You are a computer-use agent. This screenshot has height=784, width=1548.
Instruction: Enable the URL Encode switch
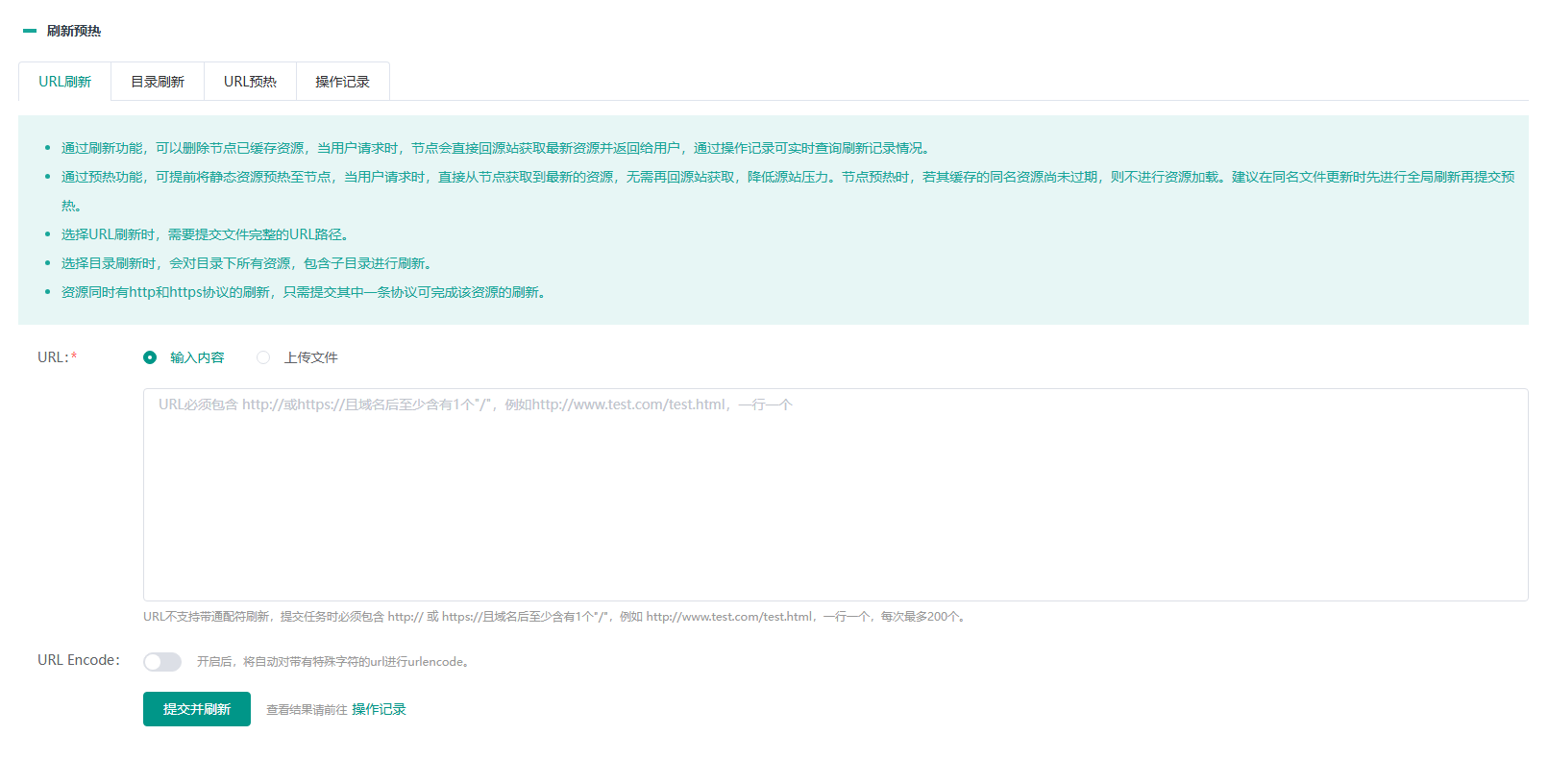162,662
